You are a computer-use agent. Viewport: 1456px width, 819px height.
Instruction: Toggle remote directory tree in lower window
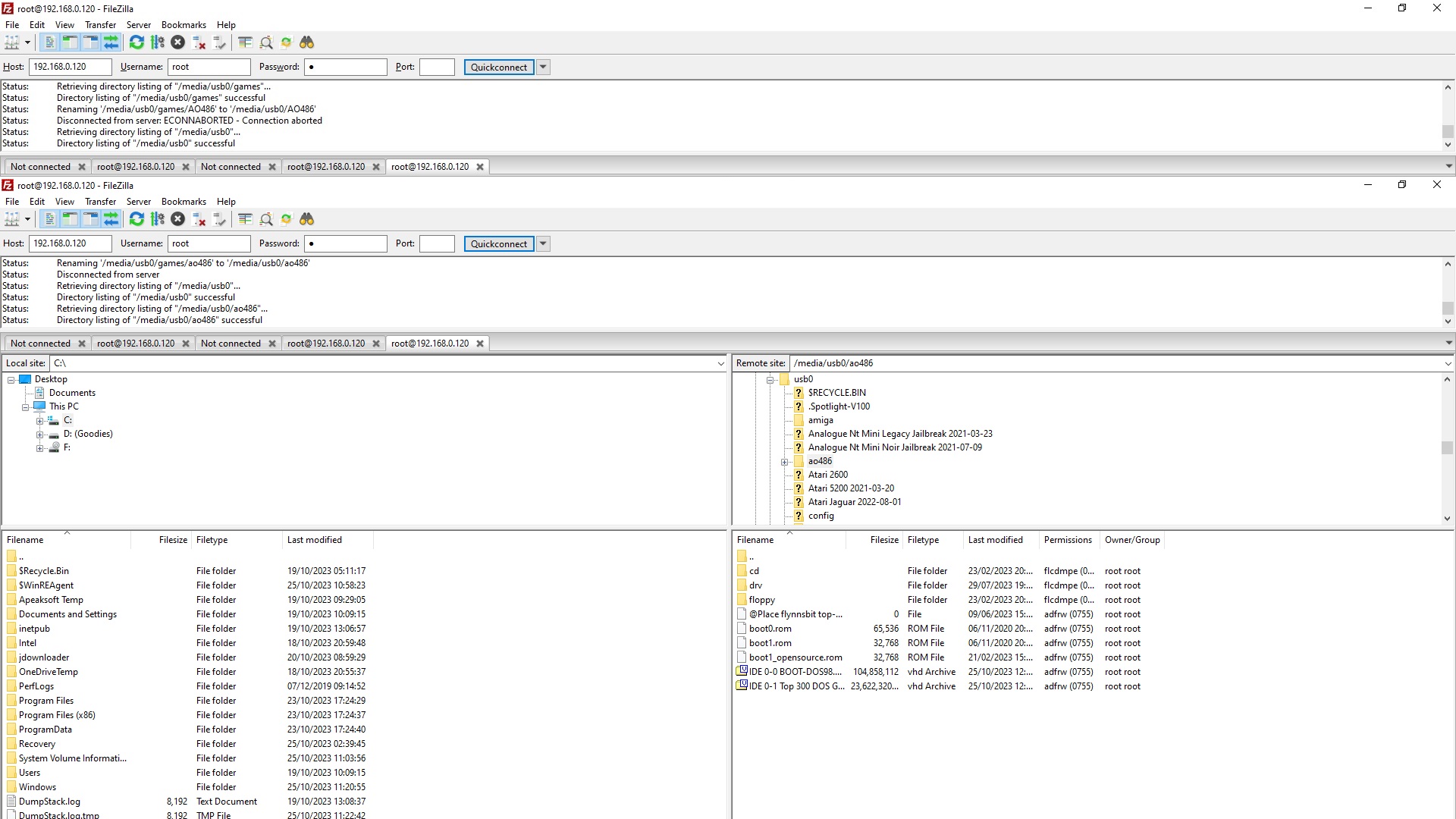click(90, 219)
